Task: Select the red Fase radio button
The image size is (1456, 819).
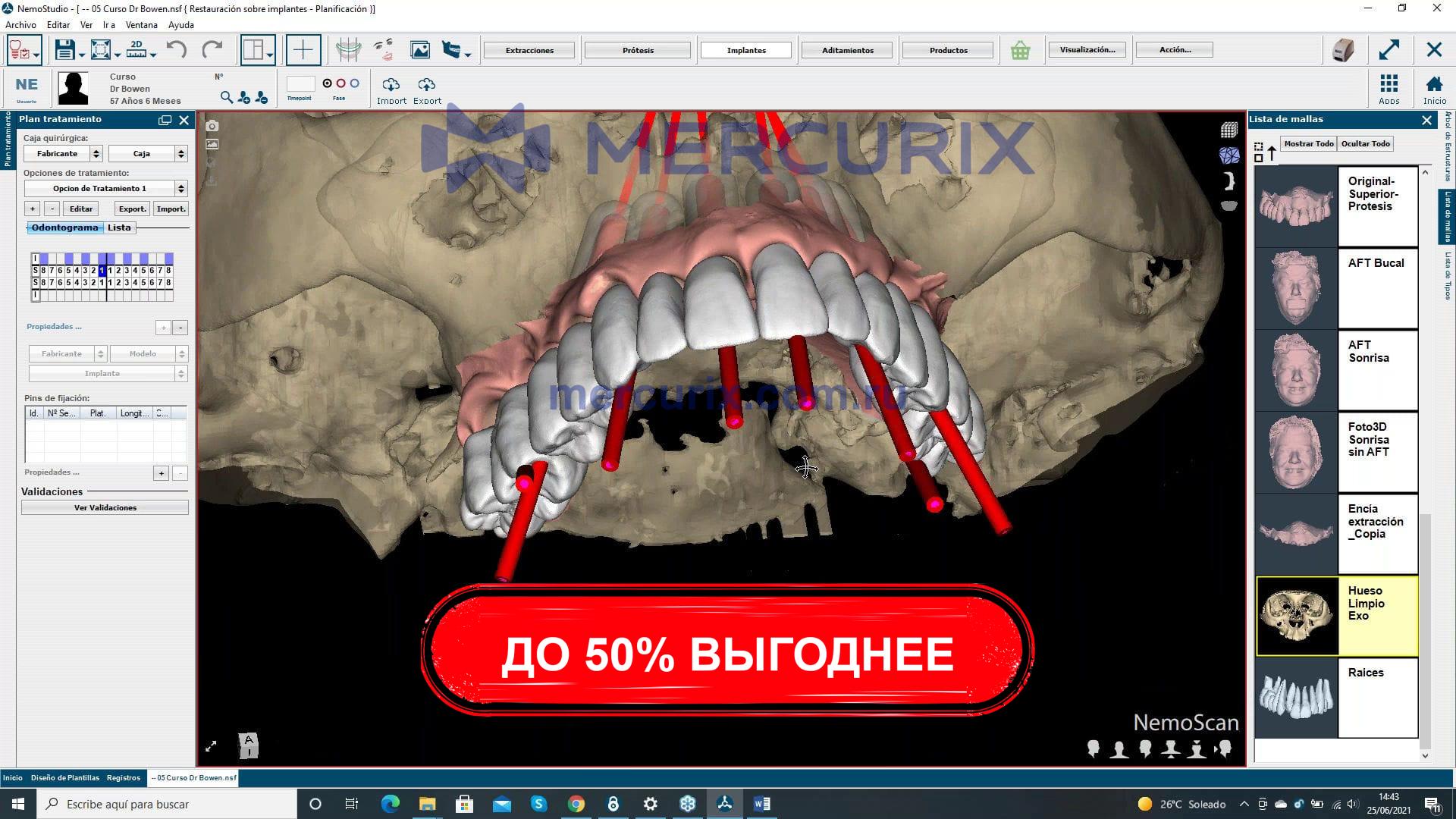Action: pos(341,83)
